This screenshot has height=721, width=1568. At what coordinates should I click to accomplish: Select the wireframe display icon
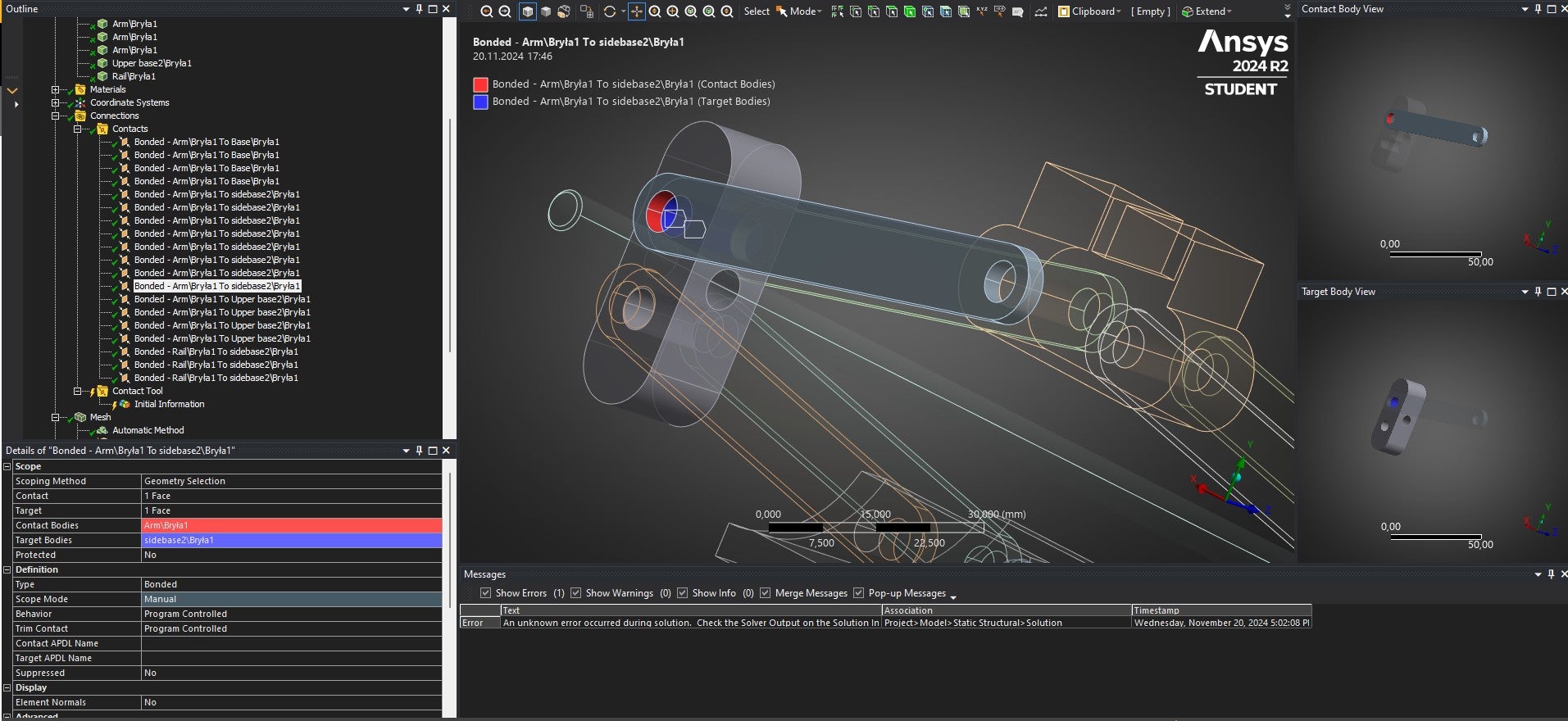pyautogui.click(x=564, y=11)
